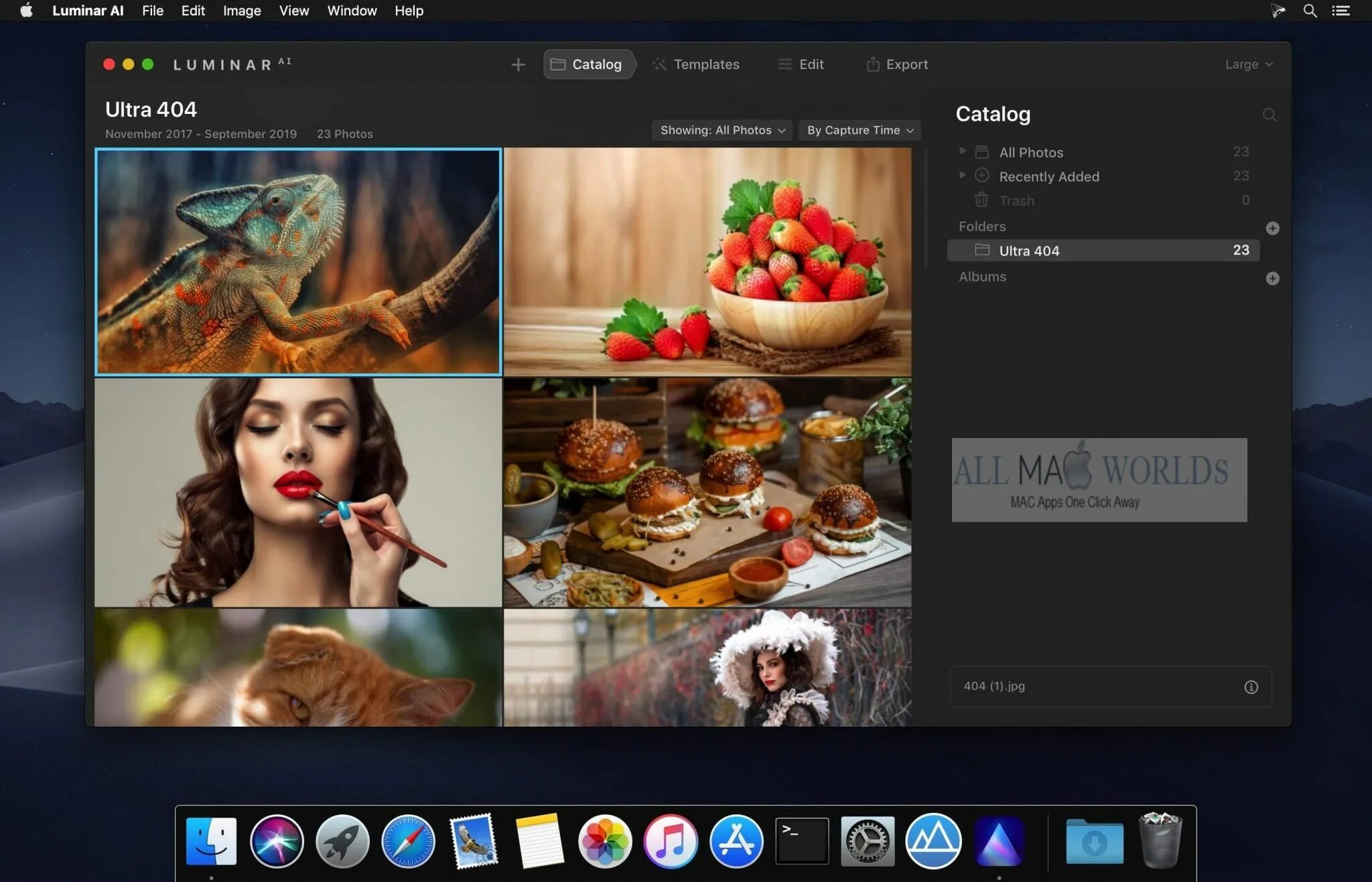Click the Edit panel button

point(800,64)
